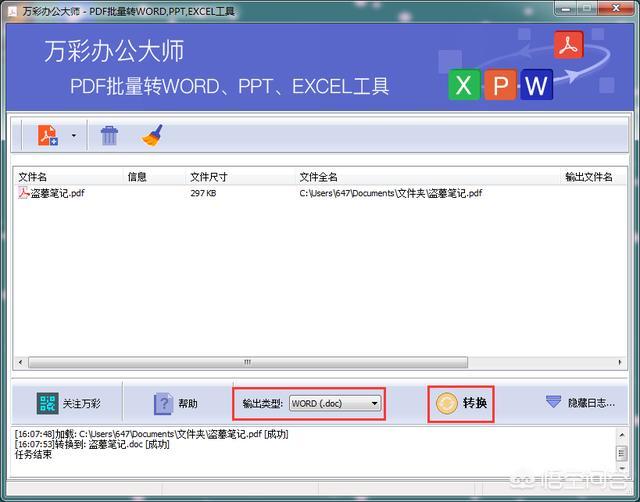Select the 盗墓笔记.pdf file row

(x=320, y=193)
